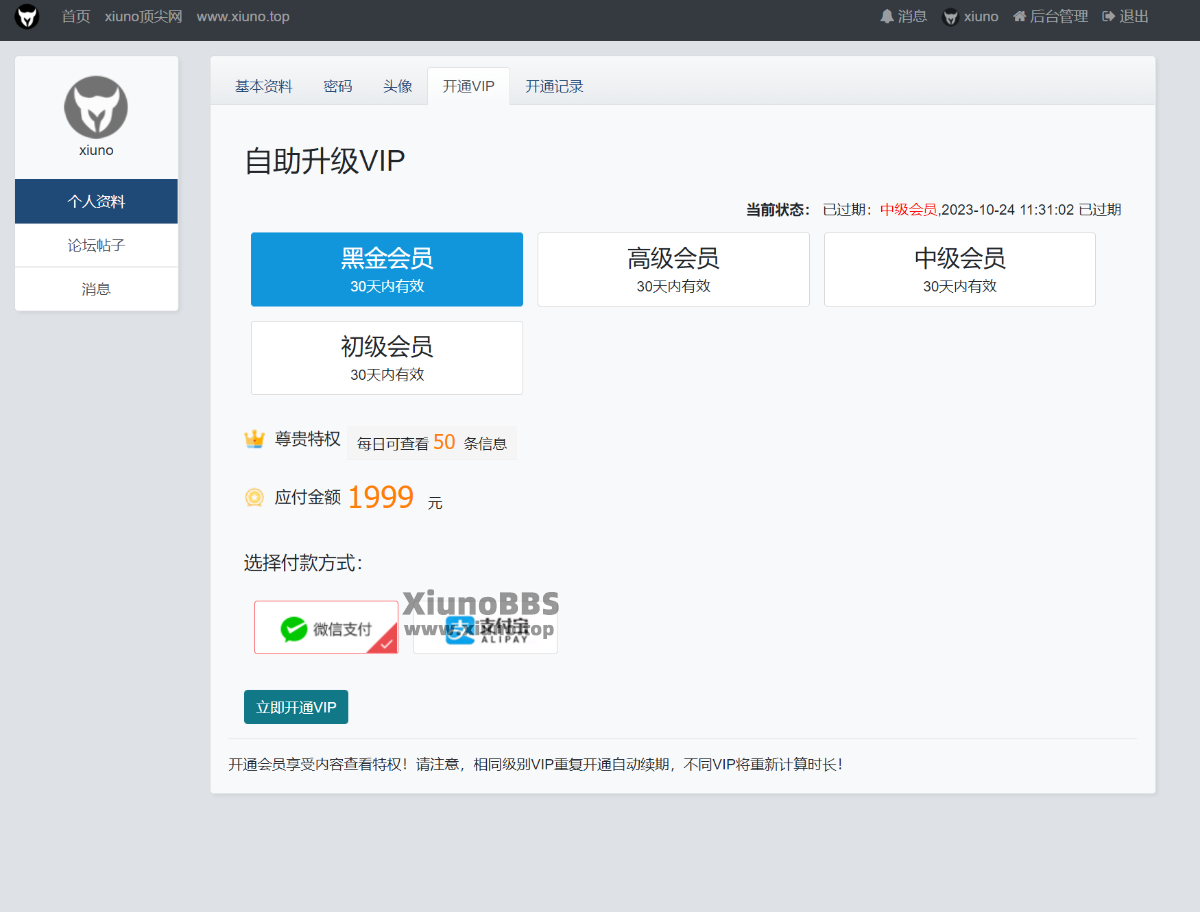1200x912 pixels.
Task: Click the xiuno user avatar in the navbar
Action: tap(950, 17)
